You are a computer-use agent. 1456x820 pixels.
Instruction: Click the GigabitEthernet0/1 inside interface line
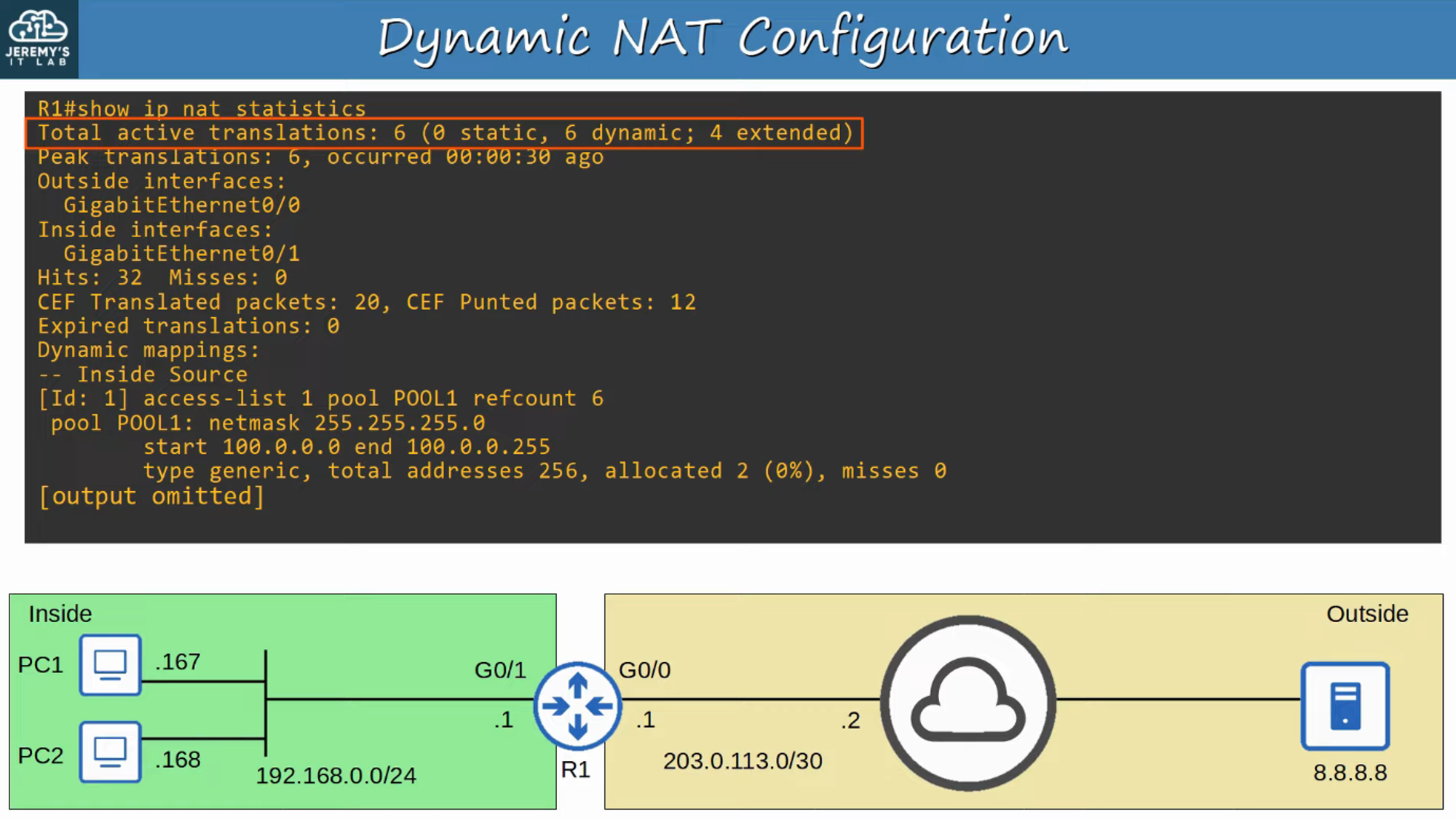coord(181,254)
